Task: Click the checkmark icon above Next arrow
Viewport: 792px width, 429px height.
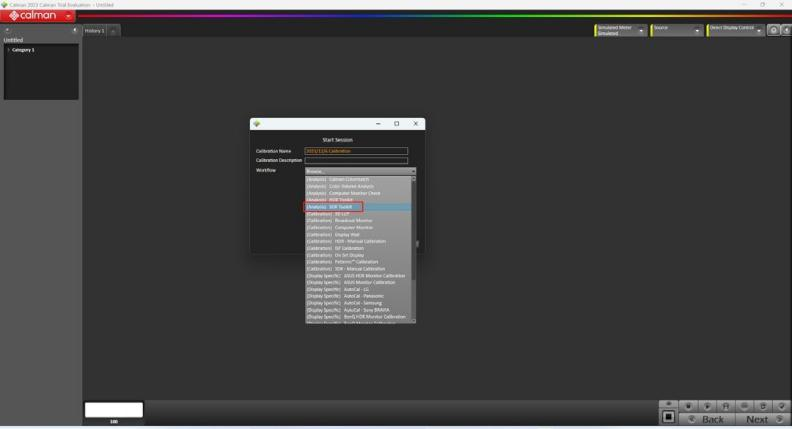Action: pyautogui.click(x=781, y=406)
